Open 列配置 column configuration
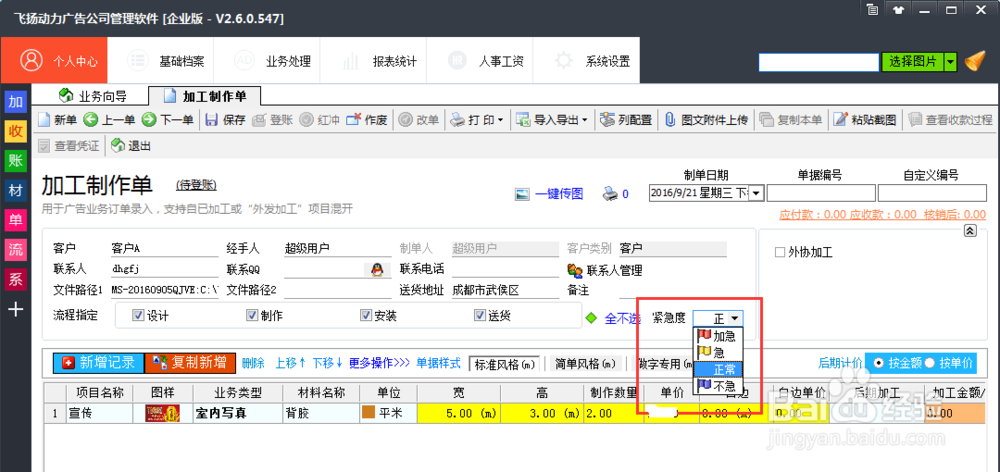Viewport: 1000px width, 472px height. point(626,119)
